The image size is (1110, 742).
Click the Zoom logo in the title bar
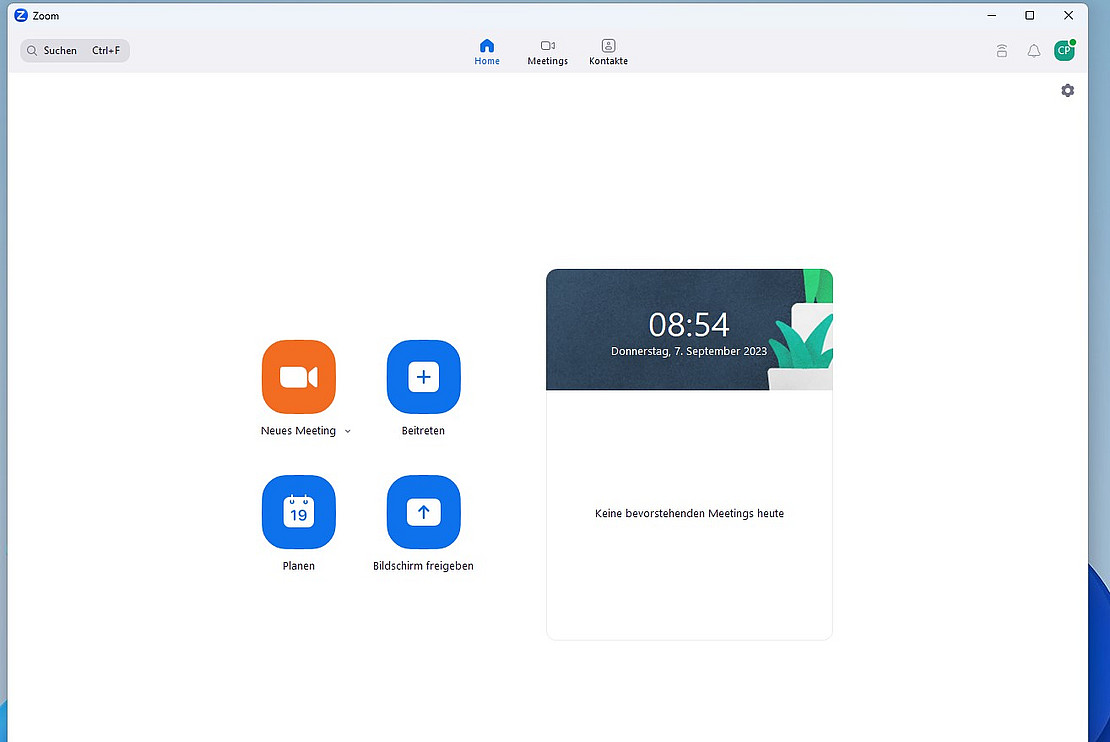click(21, 15)
